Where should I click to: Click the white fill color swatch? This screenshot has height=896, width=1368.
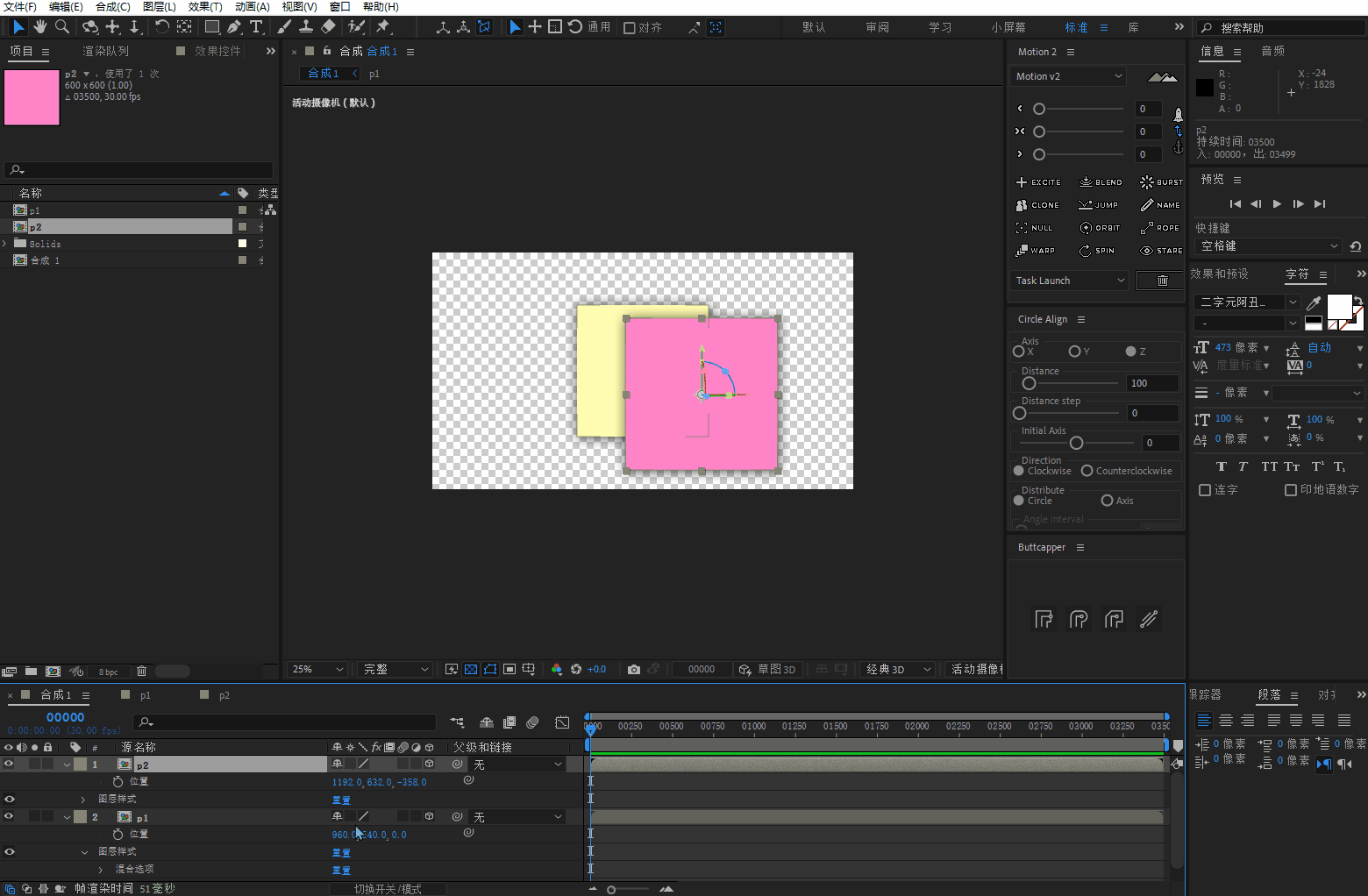(1338, 307)
